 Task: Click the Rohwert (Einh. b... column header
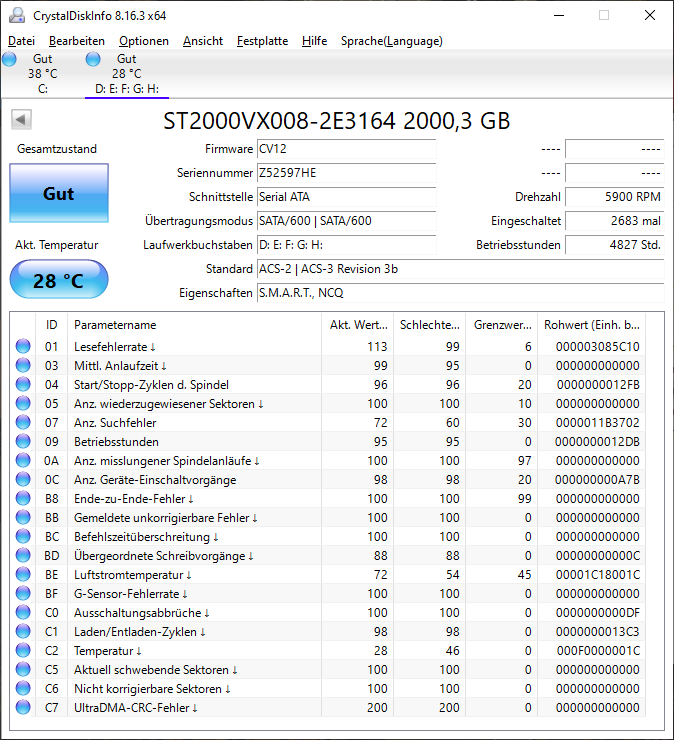[x=592, y=325]
